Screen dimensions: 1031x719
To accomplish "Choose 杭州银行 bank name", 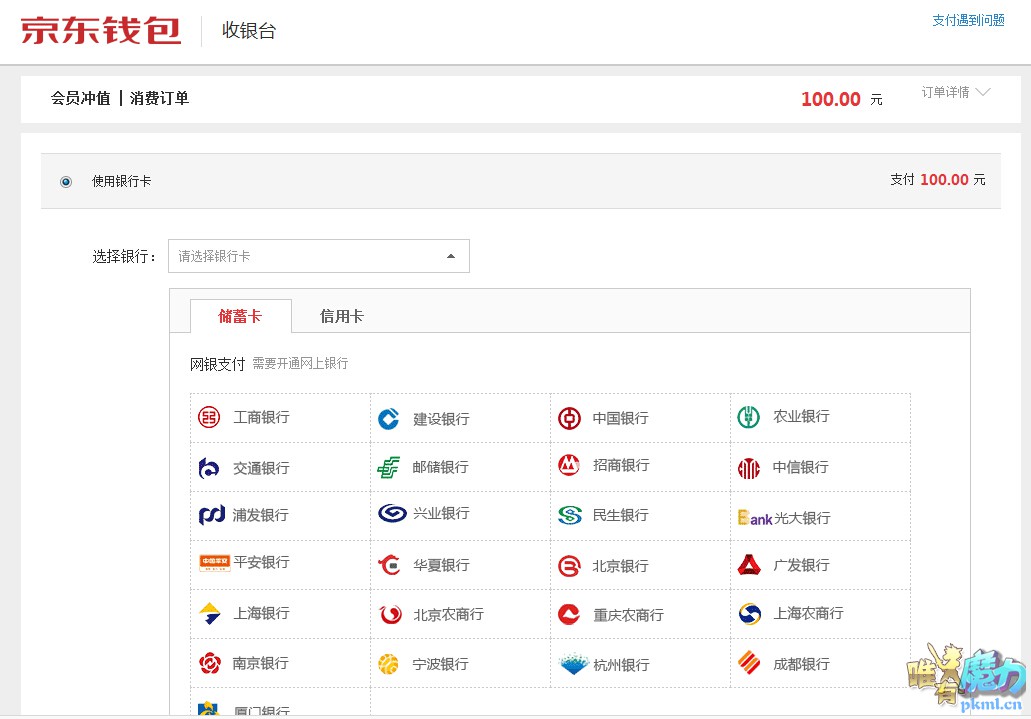I will (621, 665).
